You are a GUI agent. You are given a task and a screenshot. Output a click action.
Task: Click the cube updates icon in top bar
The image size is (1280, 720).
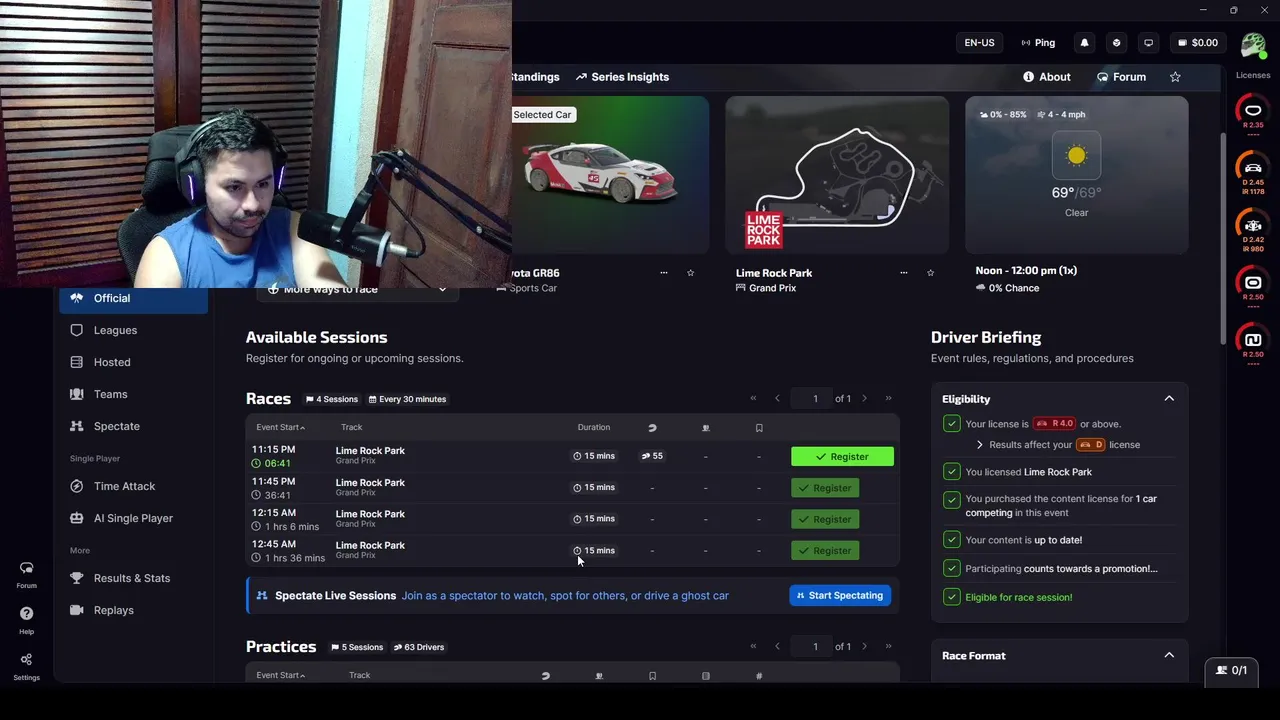1116,43
